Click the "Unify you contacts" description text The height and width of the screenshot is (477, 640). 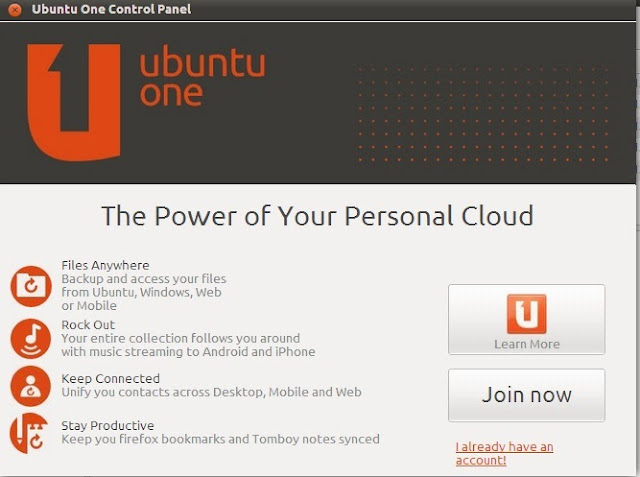click(211, 392)
